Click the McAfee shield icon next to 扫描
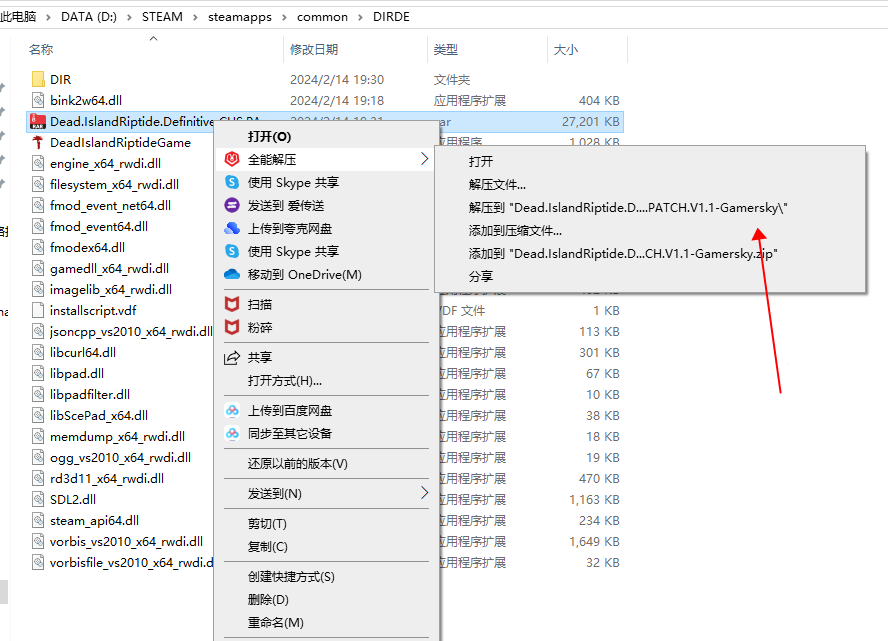The image size is (888, 641). tap(232, 304)
